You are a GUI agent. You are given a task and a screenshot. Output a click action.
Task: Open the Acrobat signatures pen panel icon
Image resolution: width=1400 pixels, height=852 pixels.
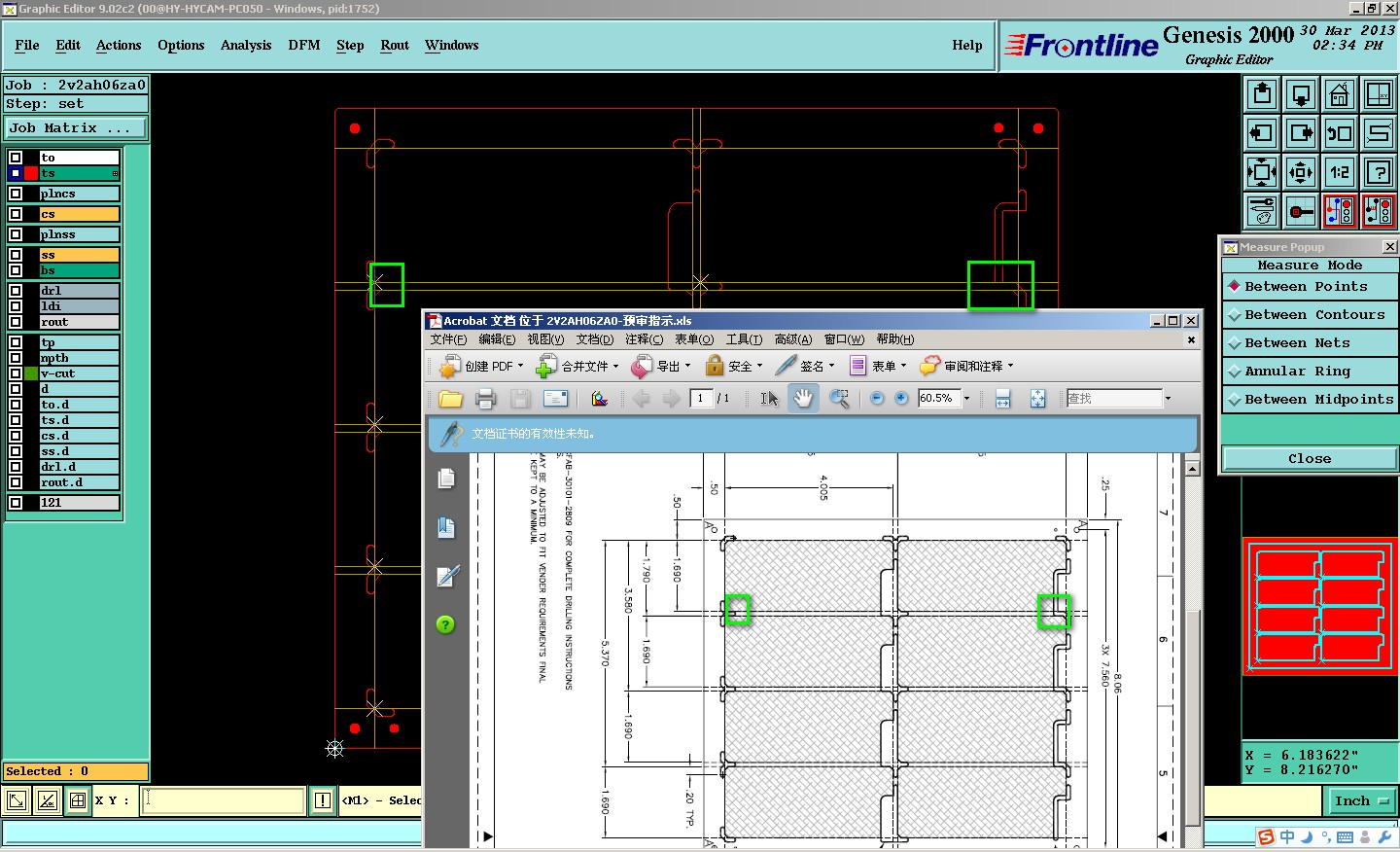[446, 576]
